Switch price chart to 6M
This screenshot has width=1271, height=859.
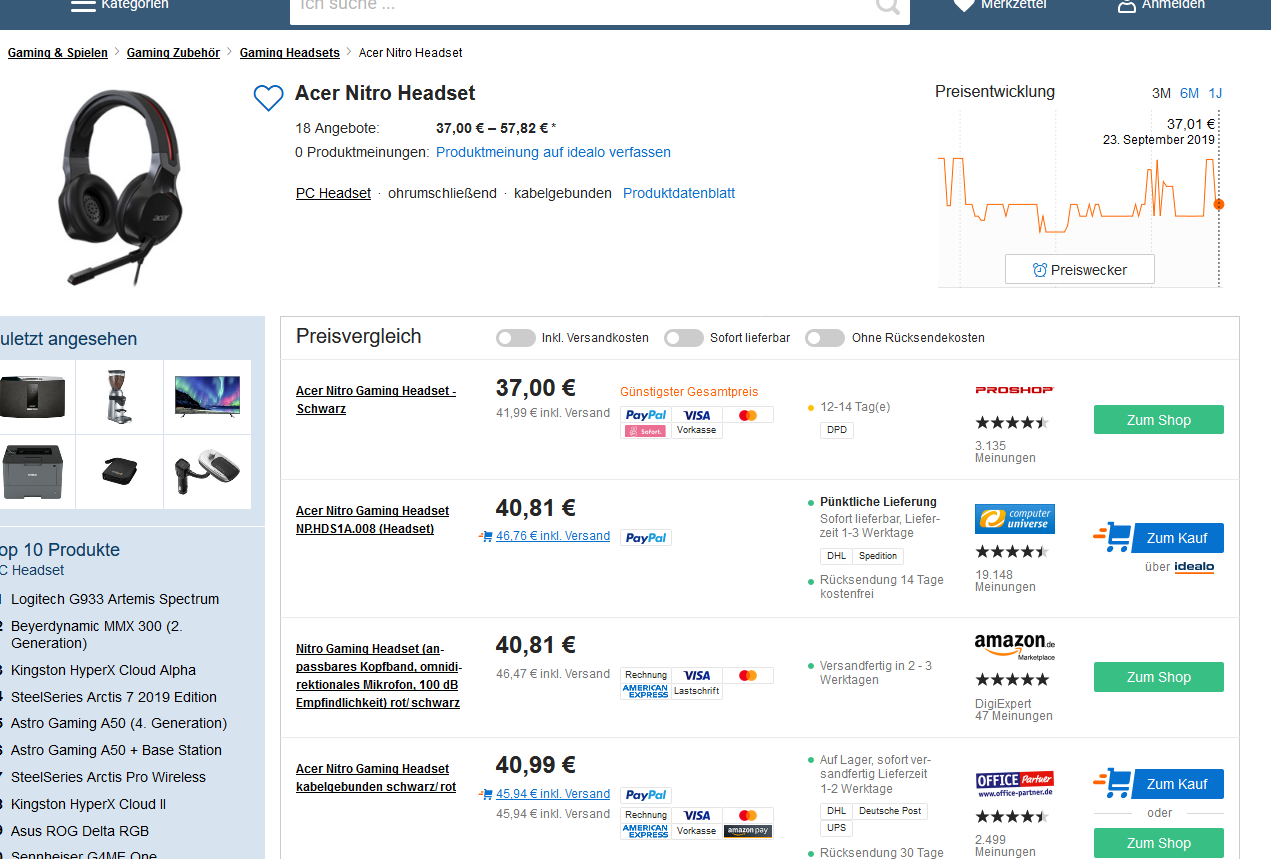(1189, 93)
